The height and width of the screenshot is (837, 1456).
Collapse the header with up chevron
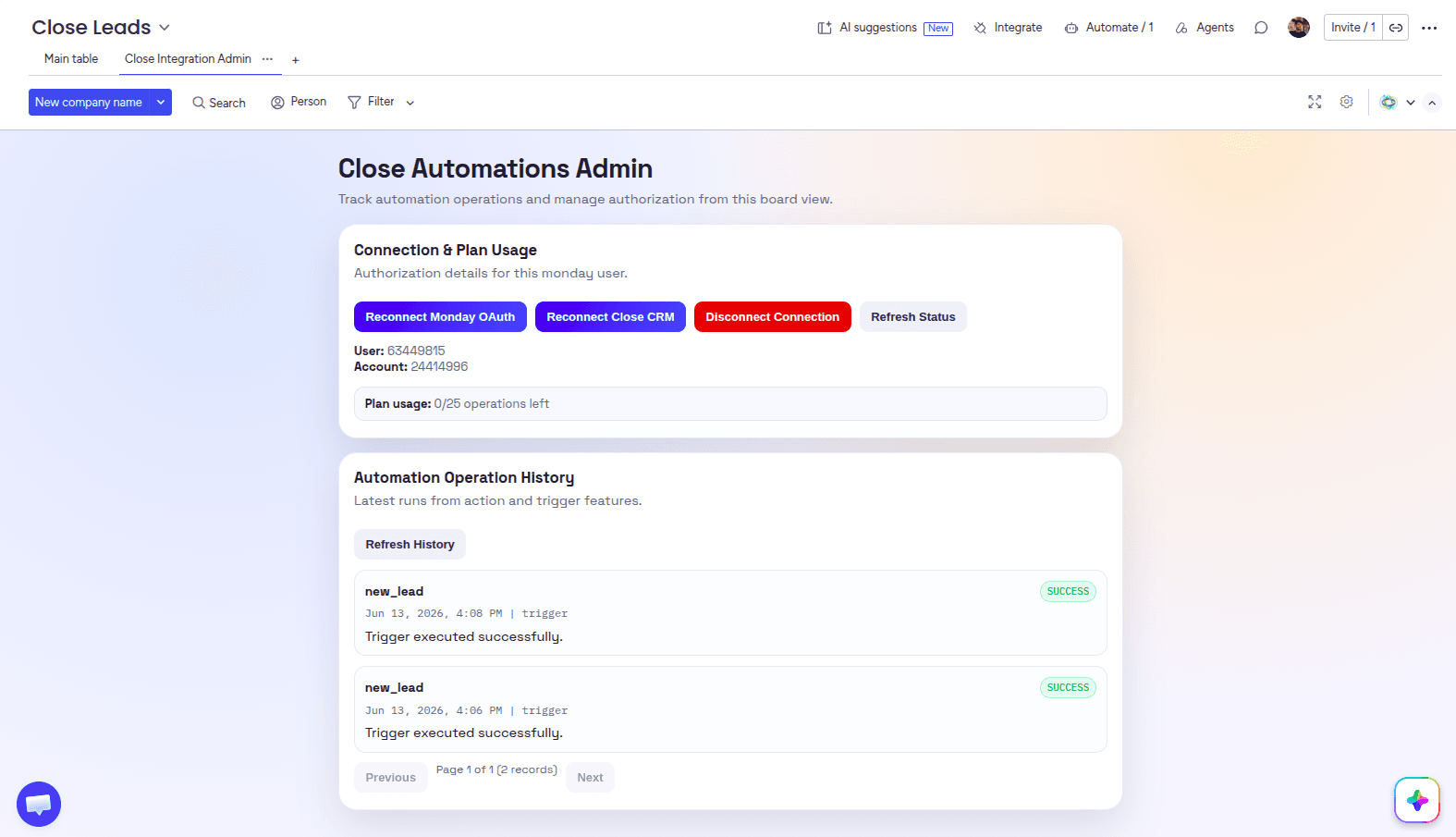[1432, 103]
